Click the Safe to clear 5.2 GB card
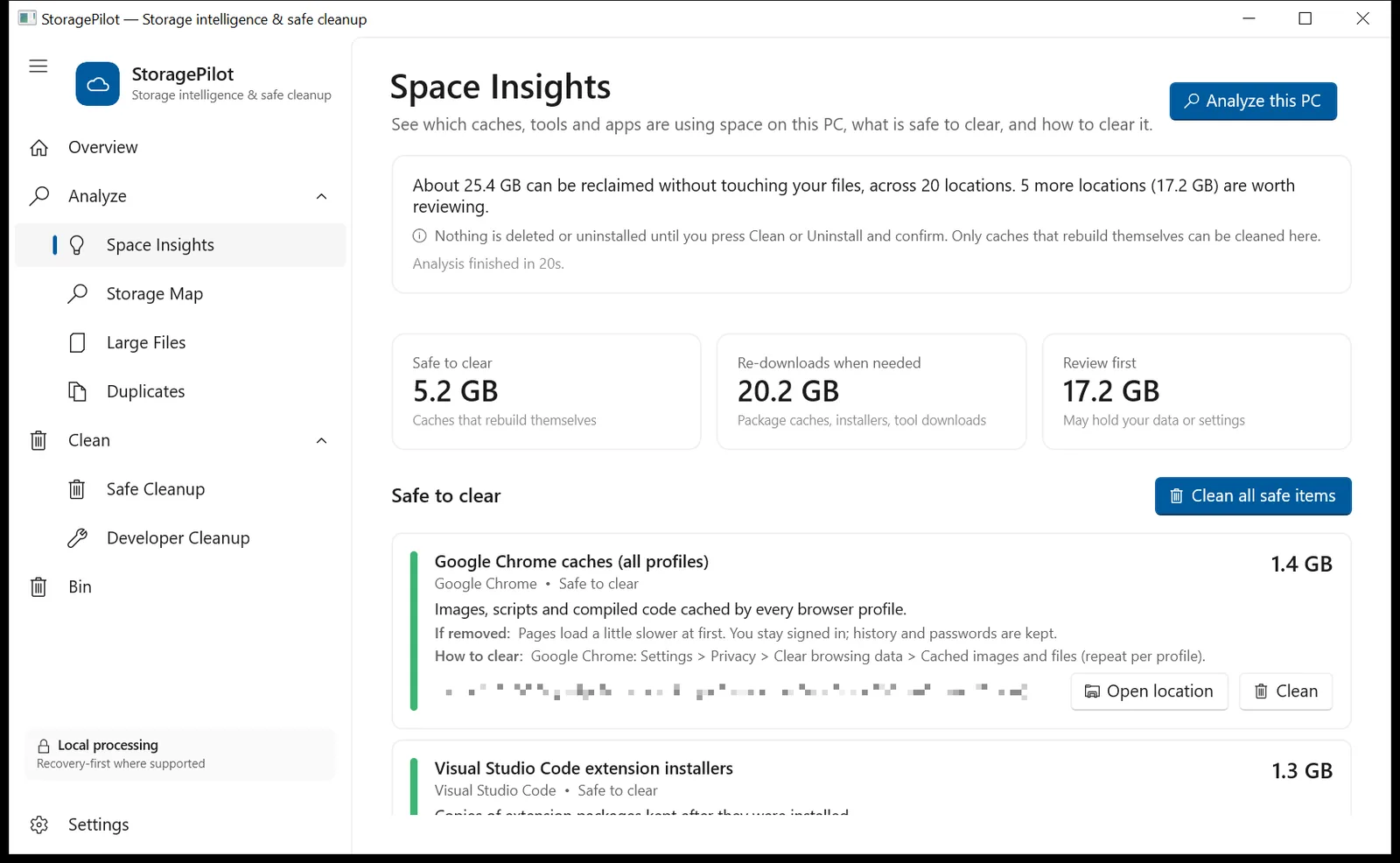Screen dimensions: 1400x863 546,391
